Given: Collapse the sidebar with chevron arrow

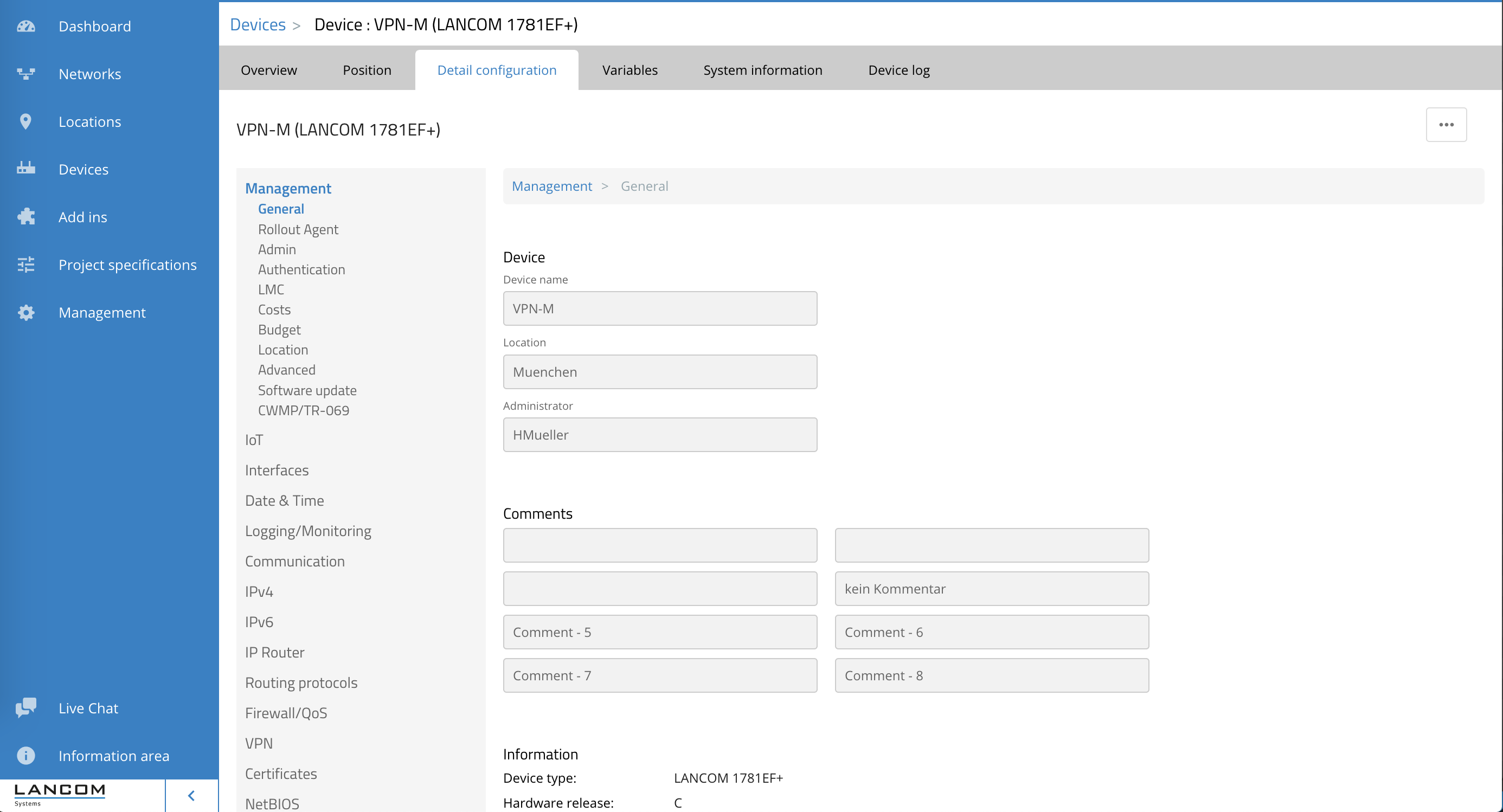Looking at the screenshot, I should (191, 796).
